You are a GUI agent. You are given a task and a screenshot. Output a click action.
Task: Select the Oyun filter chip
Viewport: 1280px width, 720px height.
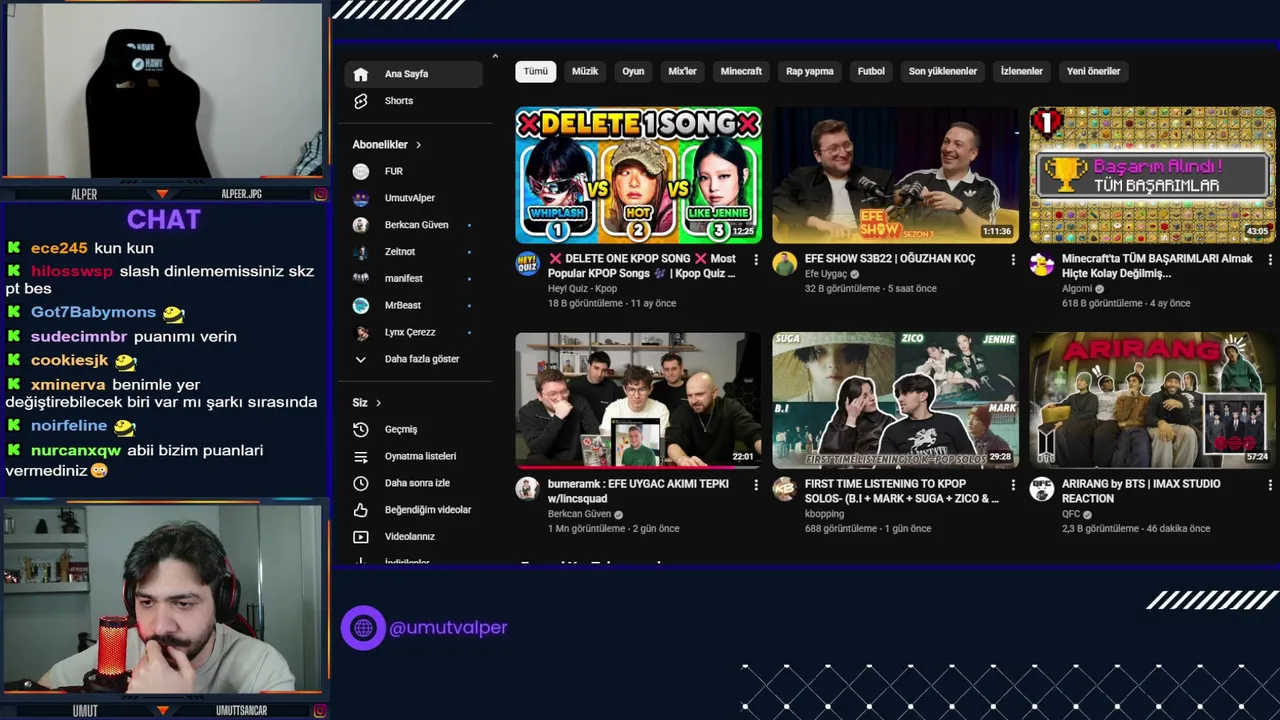click(633, 71)
